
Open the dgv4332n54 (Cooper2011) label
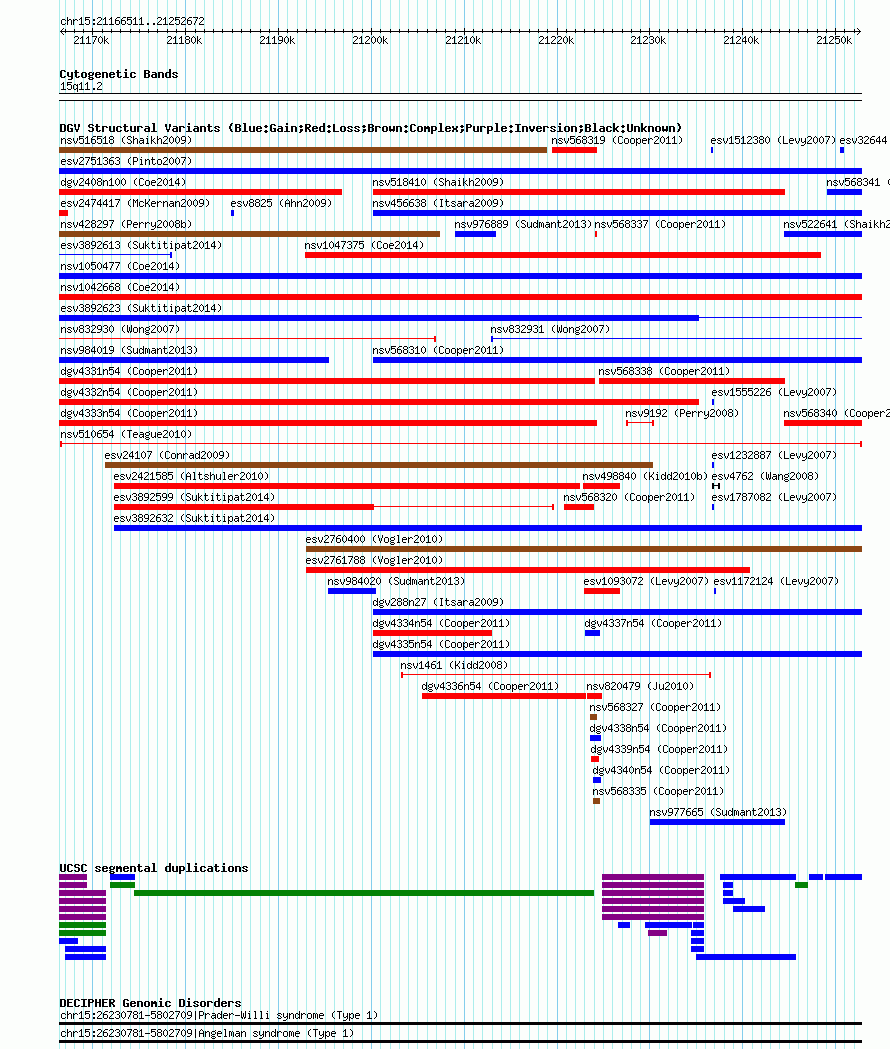coord(129,393)
